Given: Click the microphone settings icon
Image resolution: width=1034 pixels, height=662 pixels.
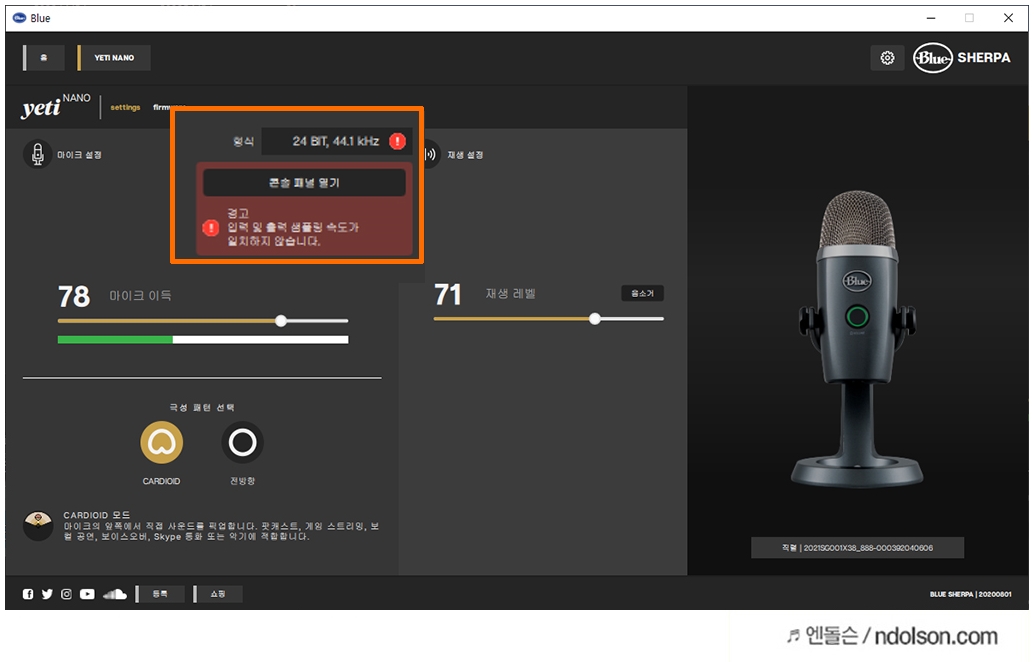Looking at the screenshot, I should pos(38,155).
